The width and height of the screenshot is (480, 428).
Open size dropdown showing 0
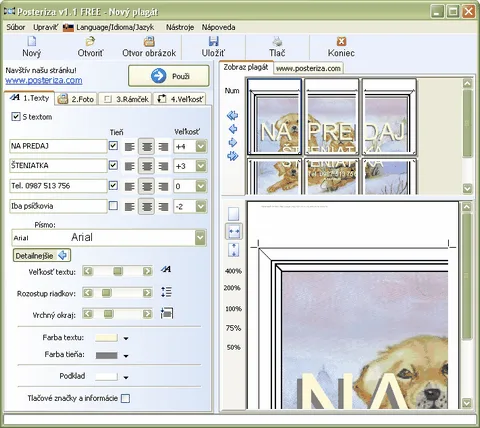click(201, 186)
